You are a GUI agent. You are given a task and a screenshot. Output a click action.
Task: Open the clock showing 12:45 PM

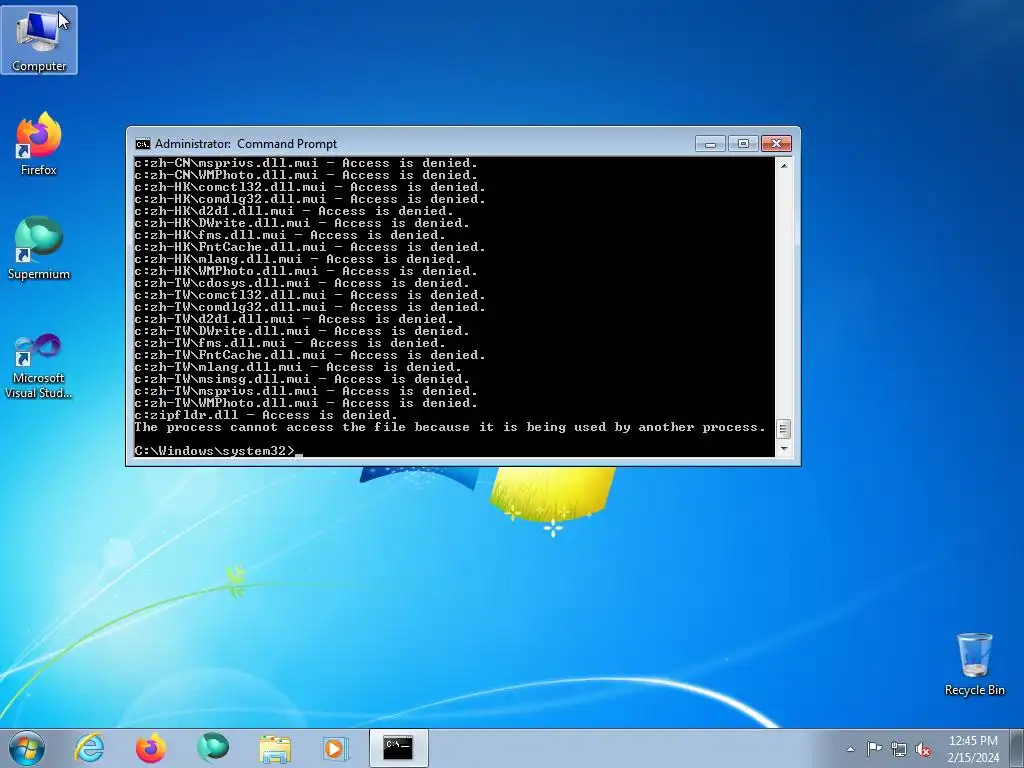pos(973,748)
